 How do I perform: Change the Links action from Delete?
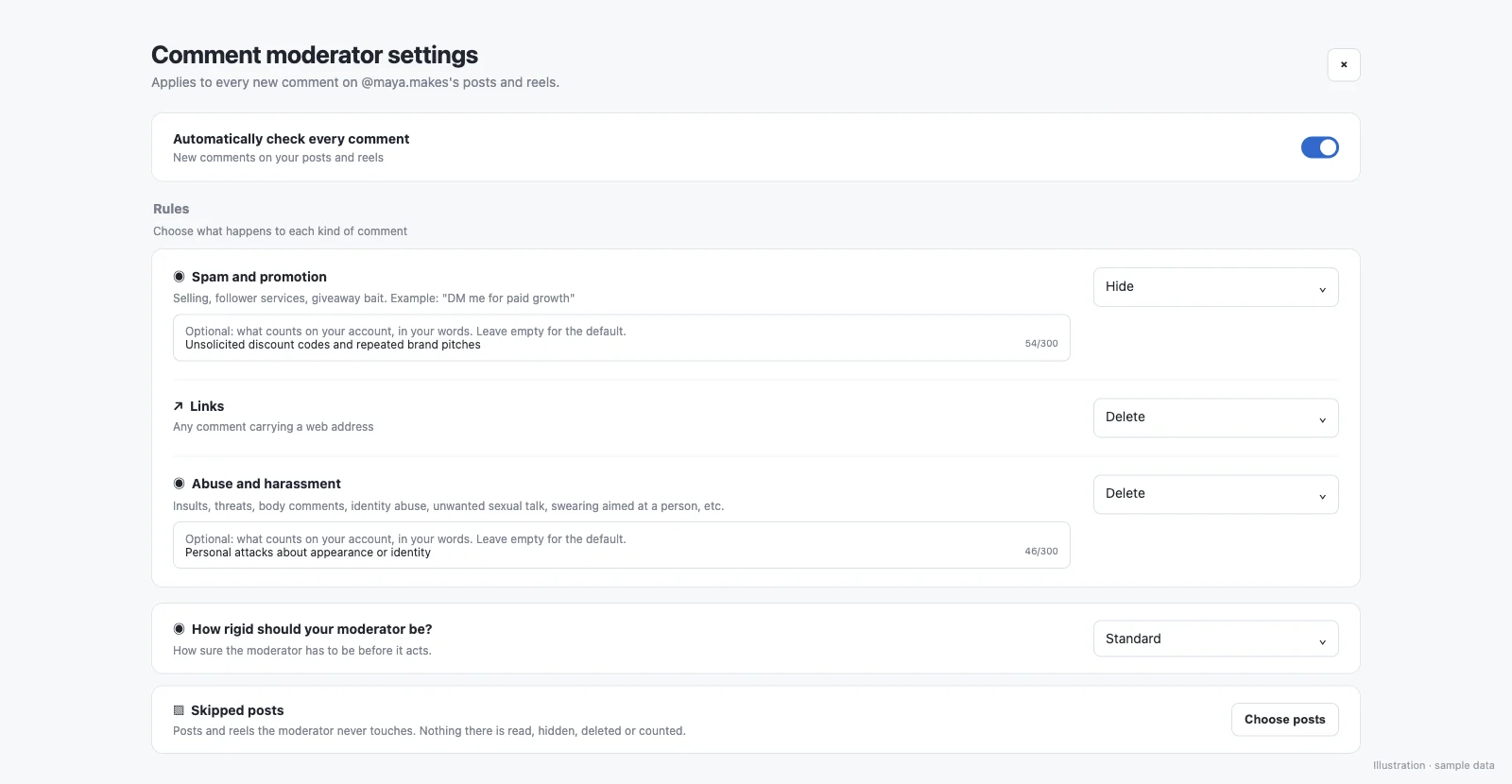1216,418
